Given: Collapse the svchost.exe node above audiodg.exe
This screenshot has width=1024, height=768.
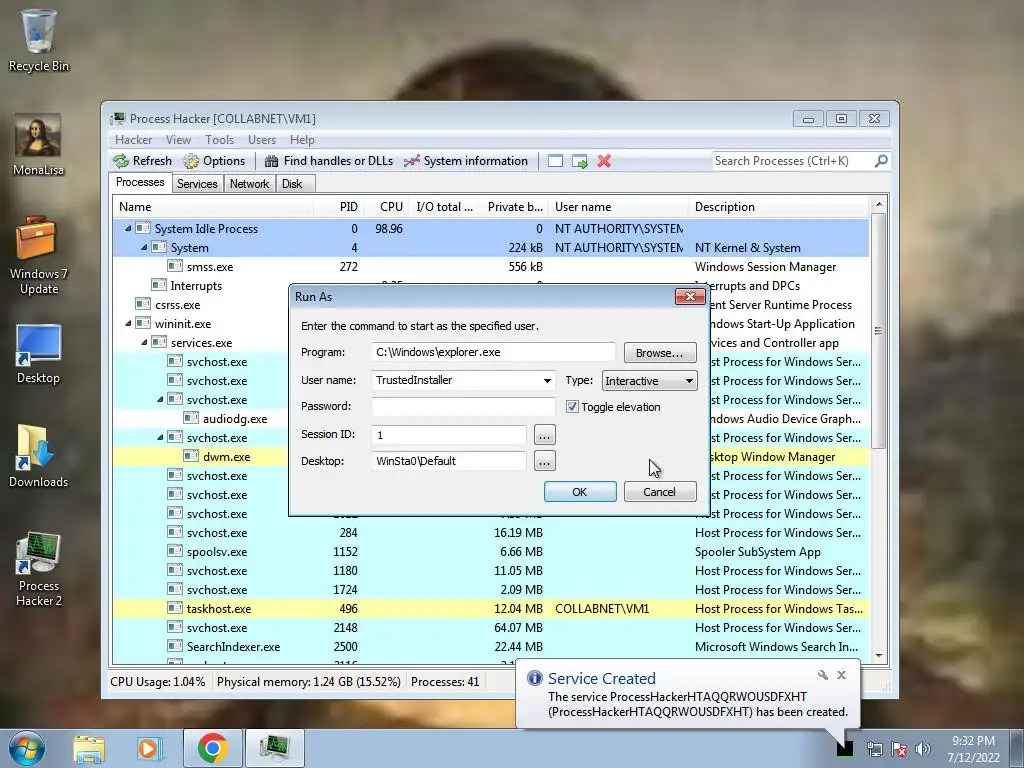Looking at the screenshot, I should coord(160,399).
